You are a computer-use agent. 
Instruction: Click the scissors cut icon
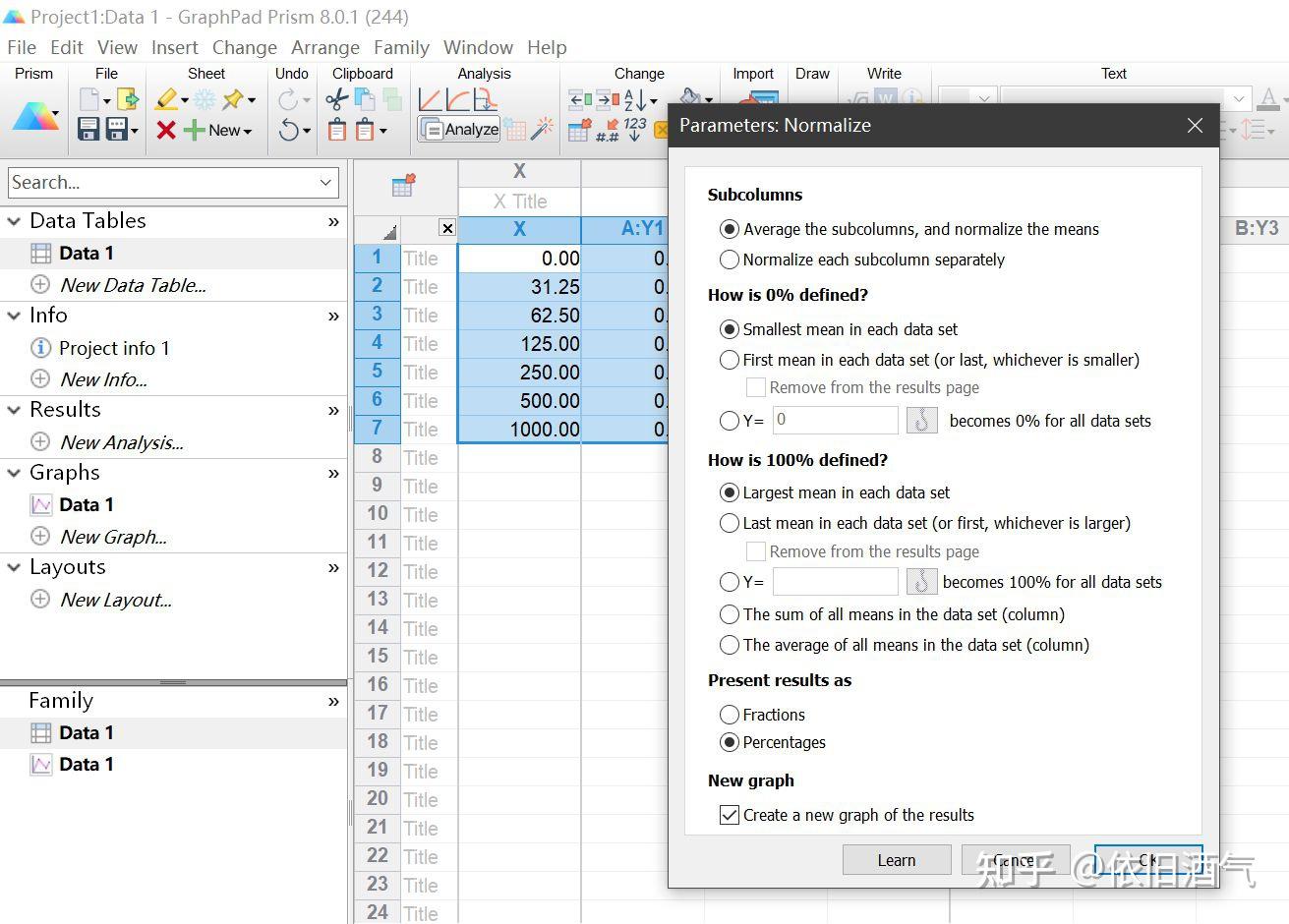click(x=336, y=99)
